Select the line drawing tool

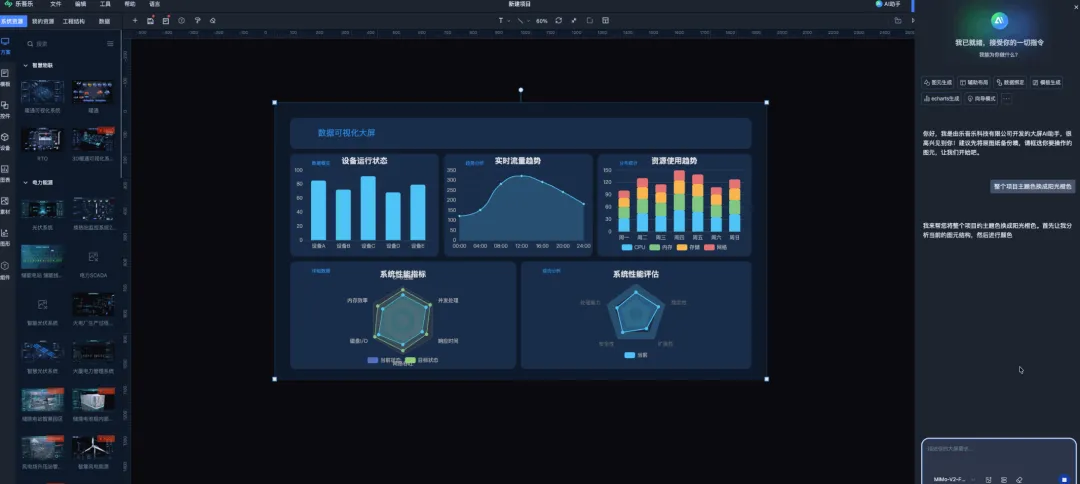click(520, 21)
